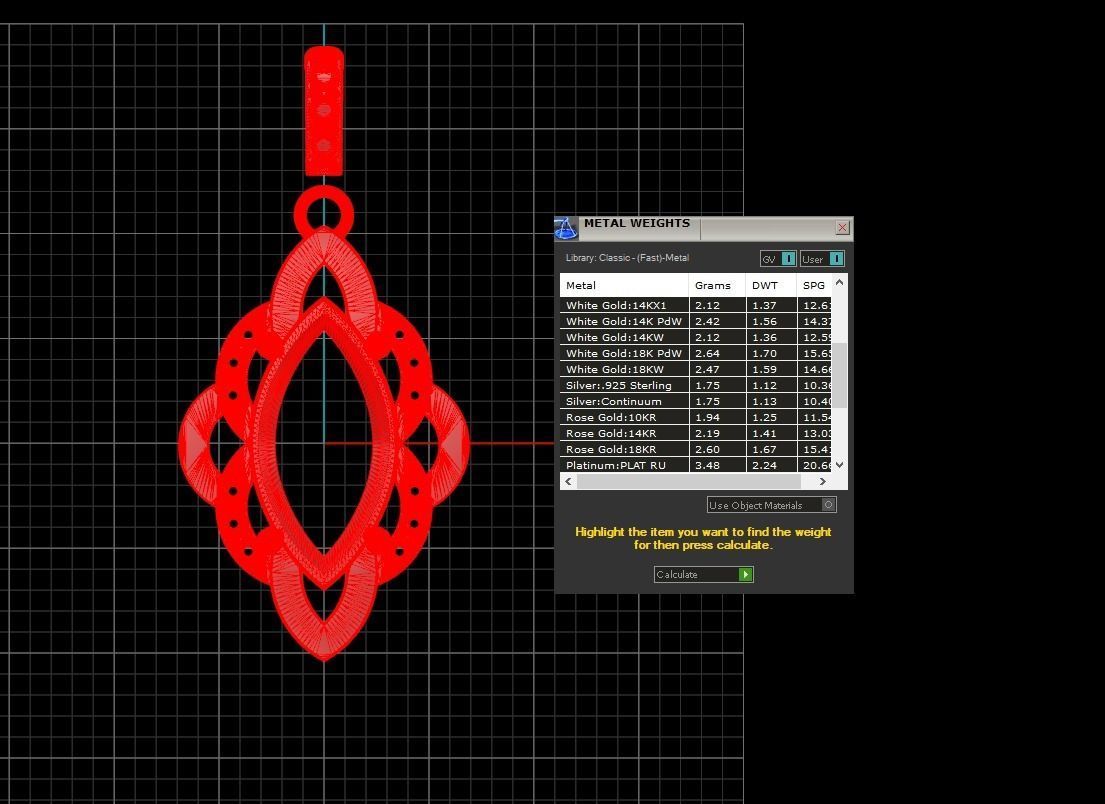Click the horizontal scrollbar thumb
This screenshot has width=1105, height=804.
point(689,481)
